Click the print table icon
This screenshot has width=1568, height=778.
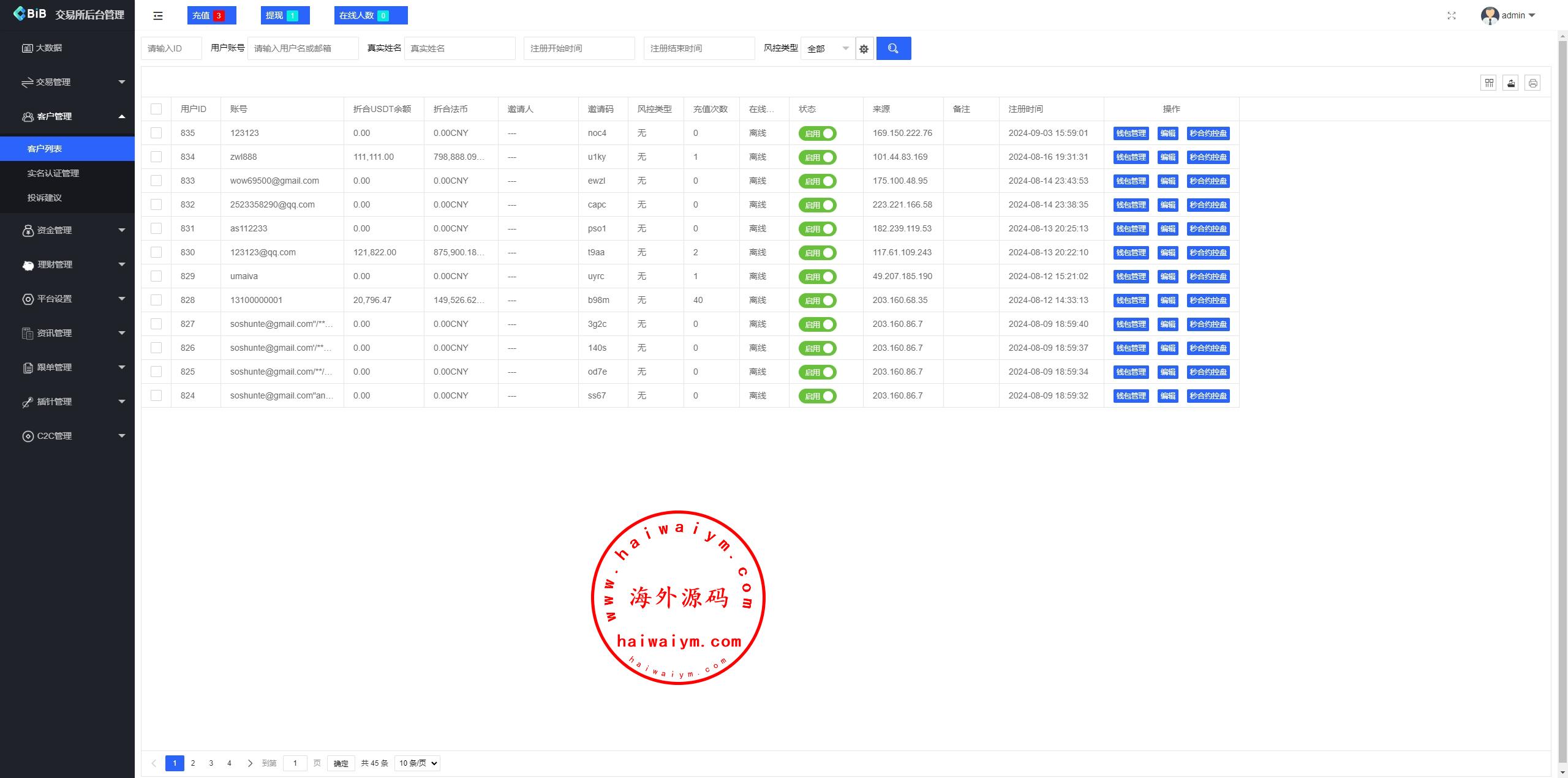tap(1532, 83)
